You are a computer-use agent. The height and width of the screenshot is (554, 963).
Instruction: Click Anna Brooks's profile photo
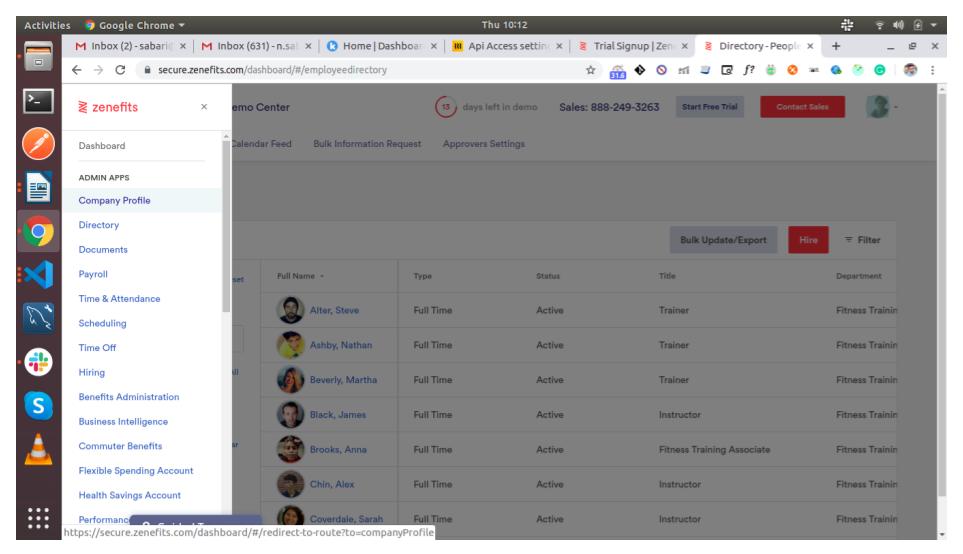tap(290, 450)
